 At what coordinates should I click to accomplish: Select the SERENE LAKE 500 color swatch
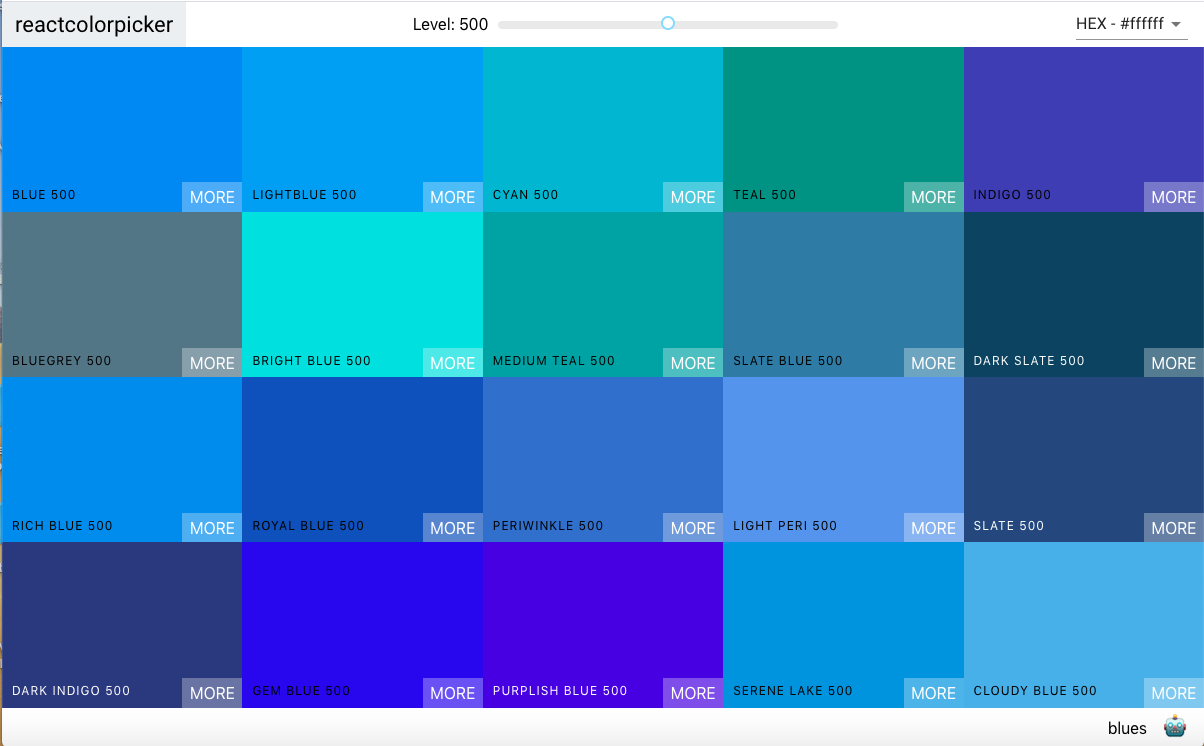pos(843,615)
